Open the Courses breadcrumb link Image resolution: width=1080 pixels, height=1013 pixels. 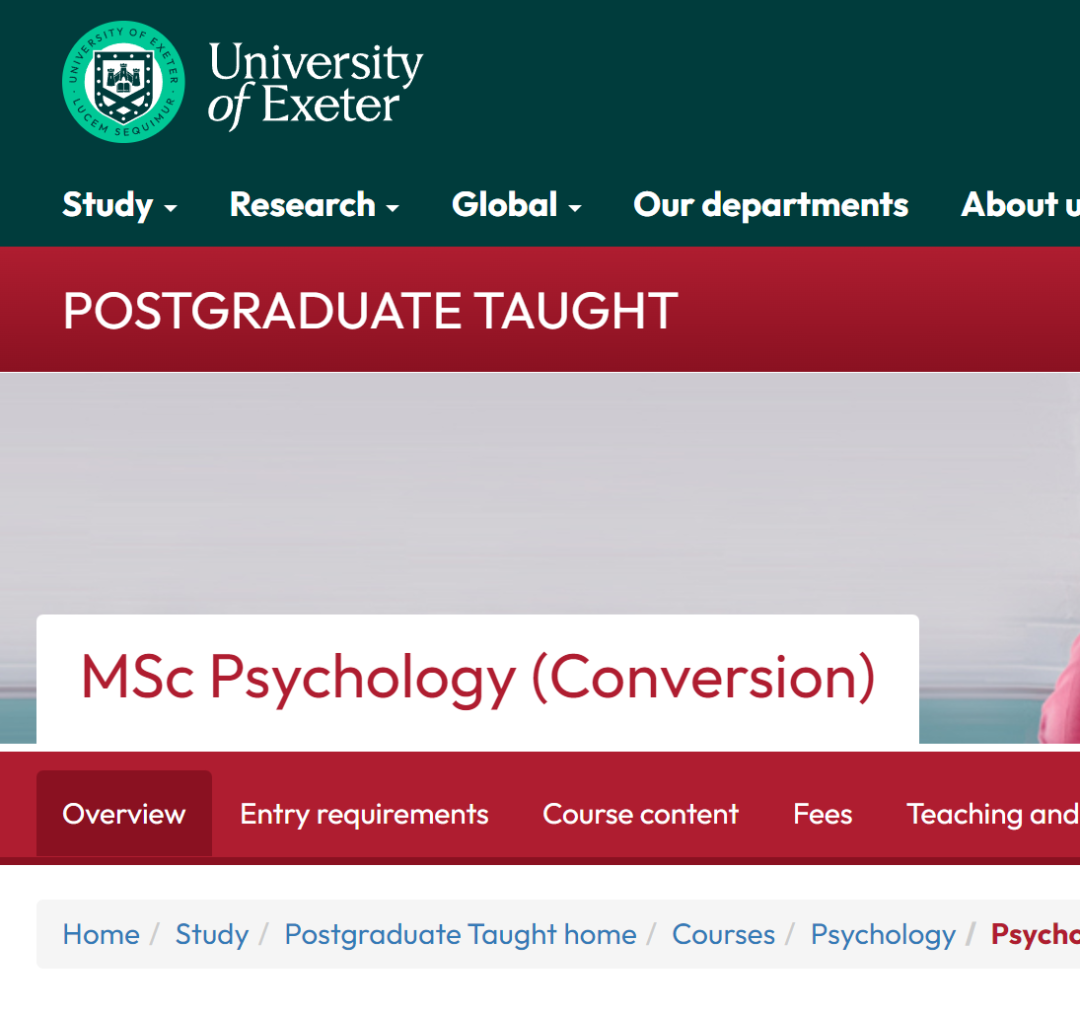pos(723,934)
